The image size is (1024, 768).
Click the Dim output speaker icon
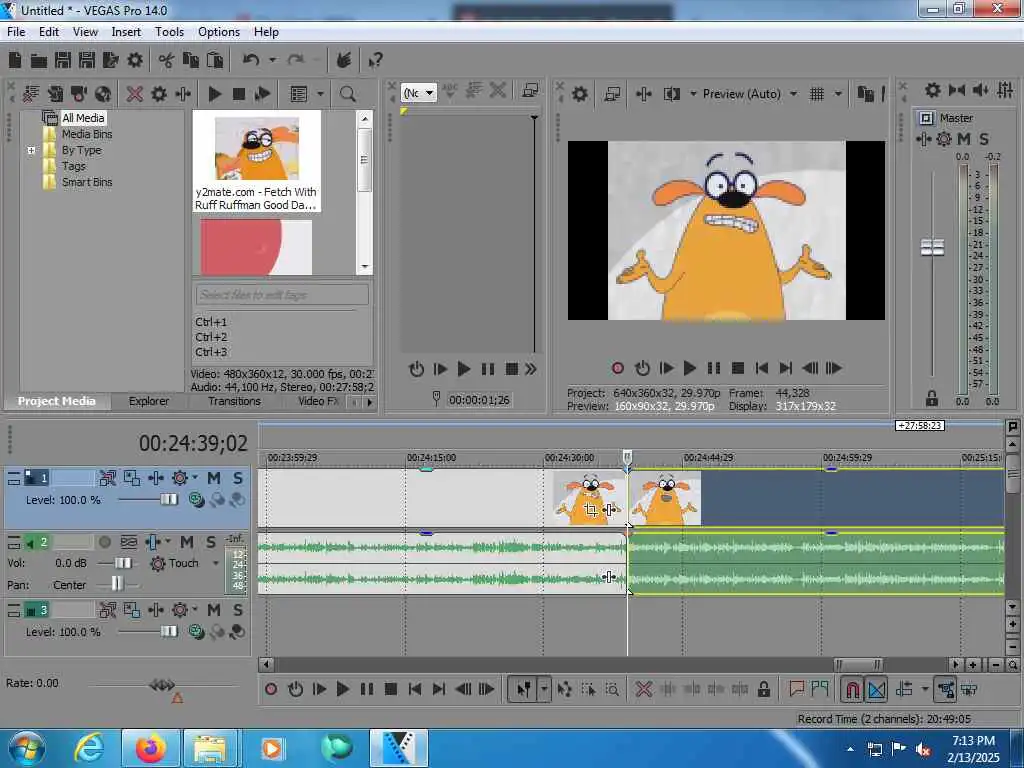point(980,90)
